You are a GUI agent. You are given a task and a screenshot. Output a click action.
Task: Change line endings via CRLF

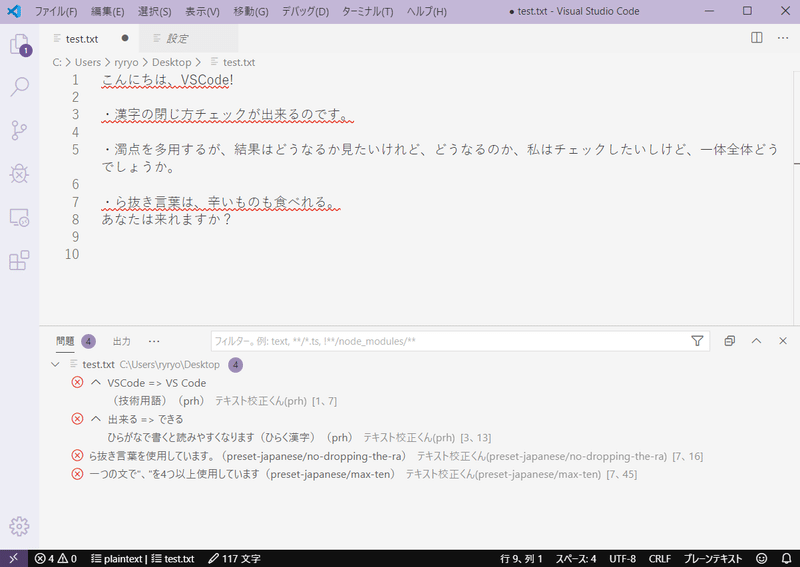[660, 559]
